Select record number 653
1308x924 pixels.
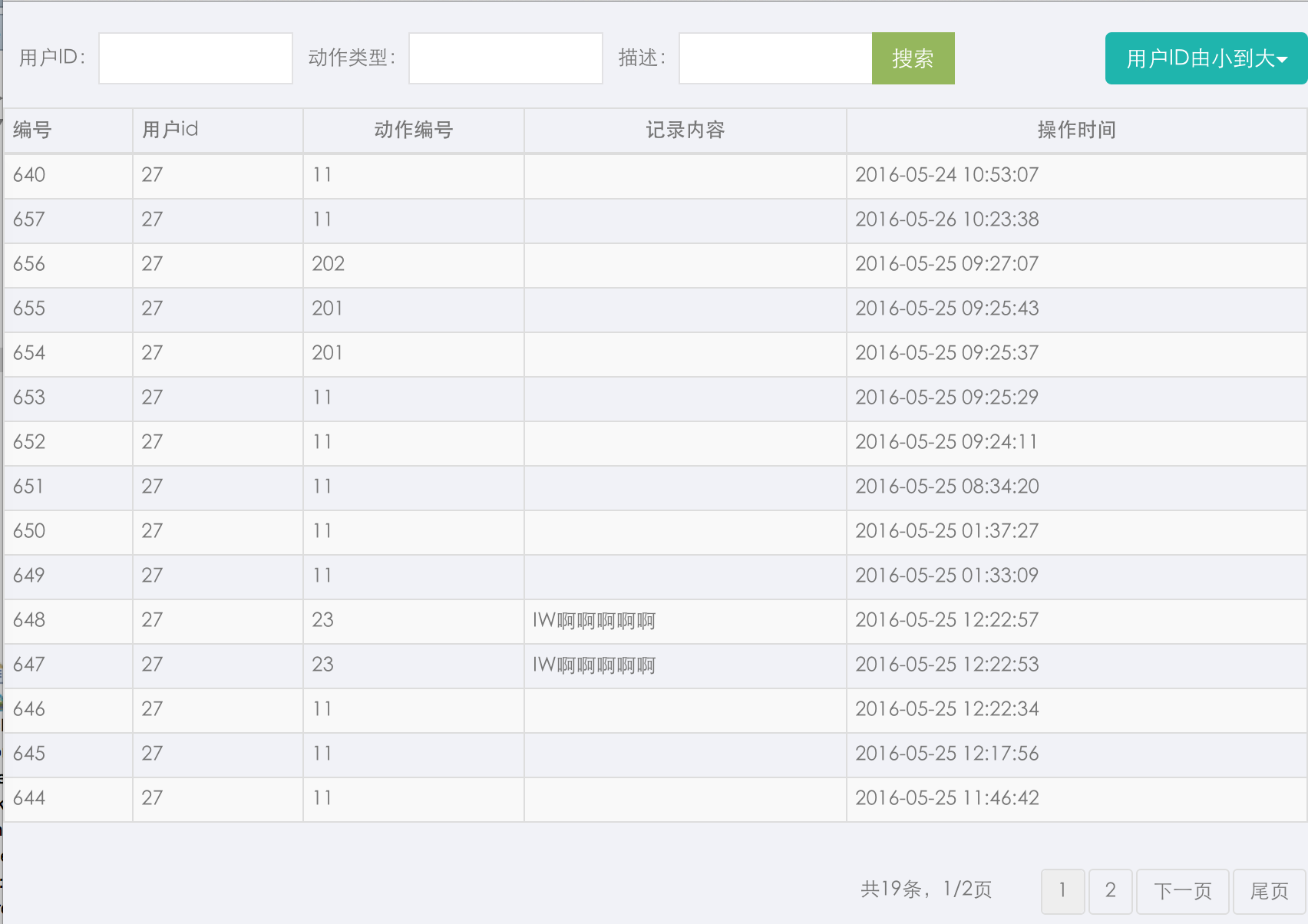[x=29, y=398]
